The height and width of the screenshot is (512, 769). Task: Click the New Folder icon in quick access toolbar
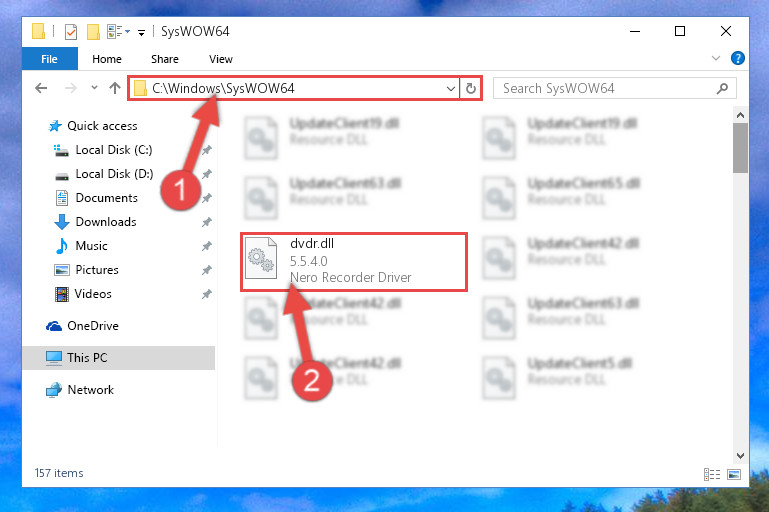click(93, 32)
